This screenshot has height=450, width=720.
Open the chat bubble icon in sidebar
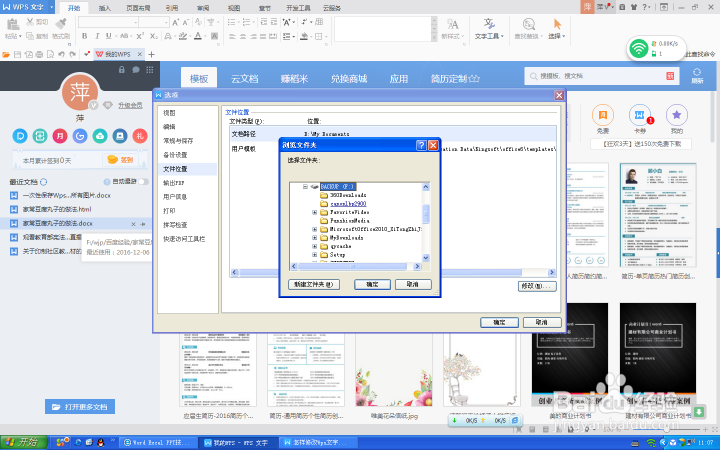(x=136, y=70)
